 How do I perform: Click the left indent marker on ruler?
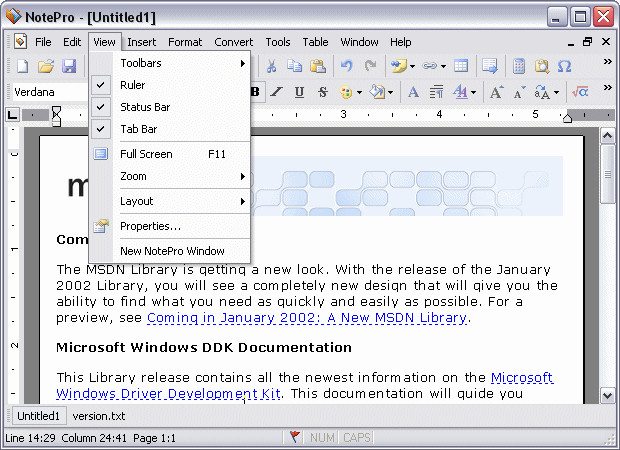57,115
